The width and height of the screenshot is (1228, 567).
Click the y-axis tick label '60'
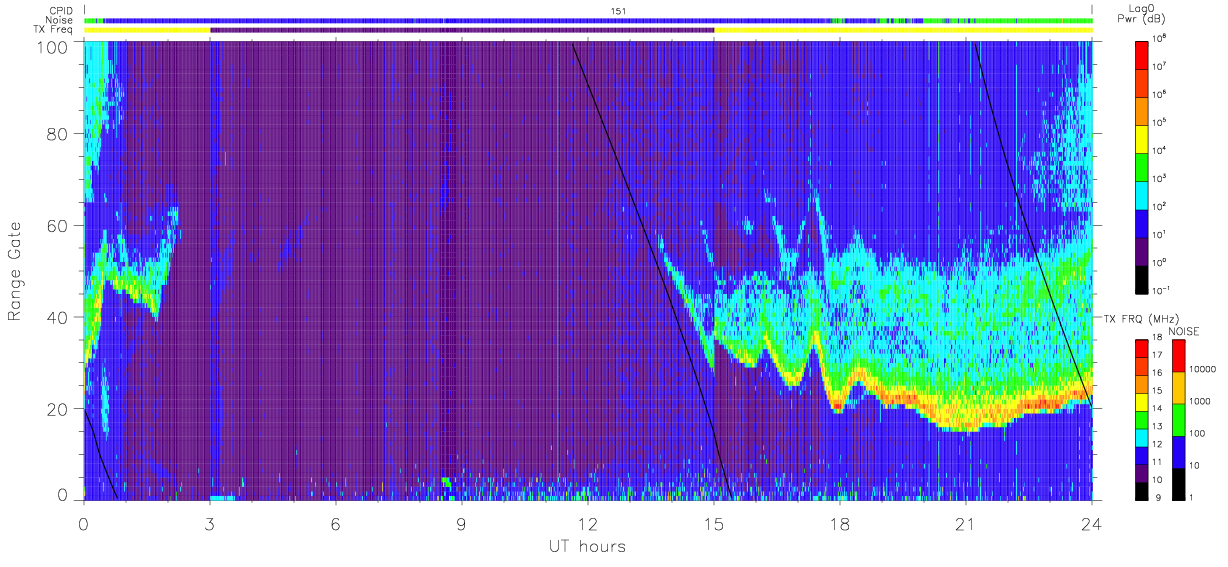pyautogui.click(x=57, y=226)
